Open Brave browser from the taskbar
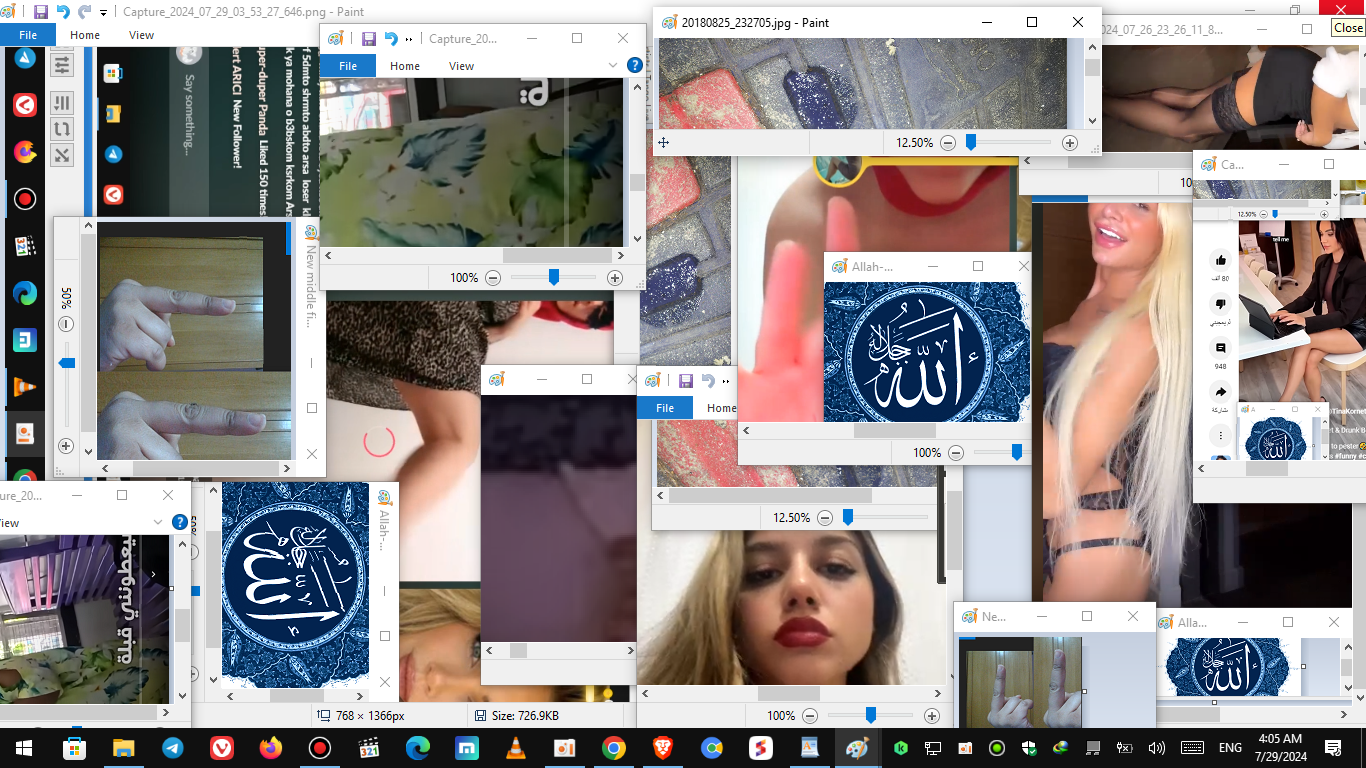Viewport: 1366px width, 768px height. (x=663, y=748)
